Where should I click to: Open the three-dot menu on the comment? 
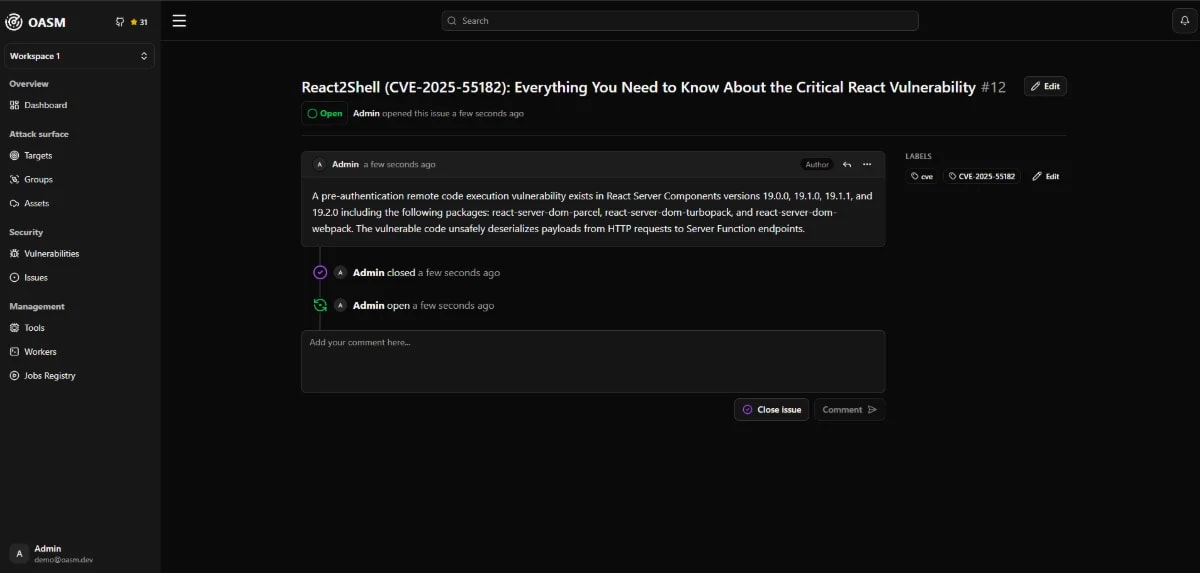coord(867,164)
